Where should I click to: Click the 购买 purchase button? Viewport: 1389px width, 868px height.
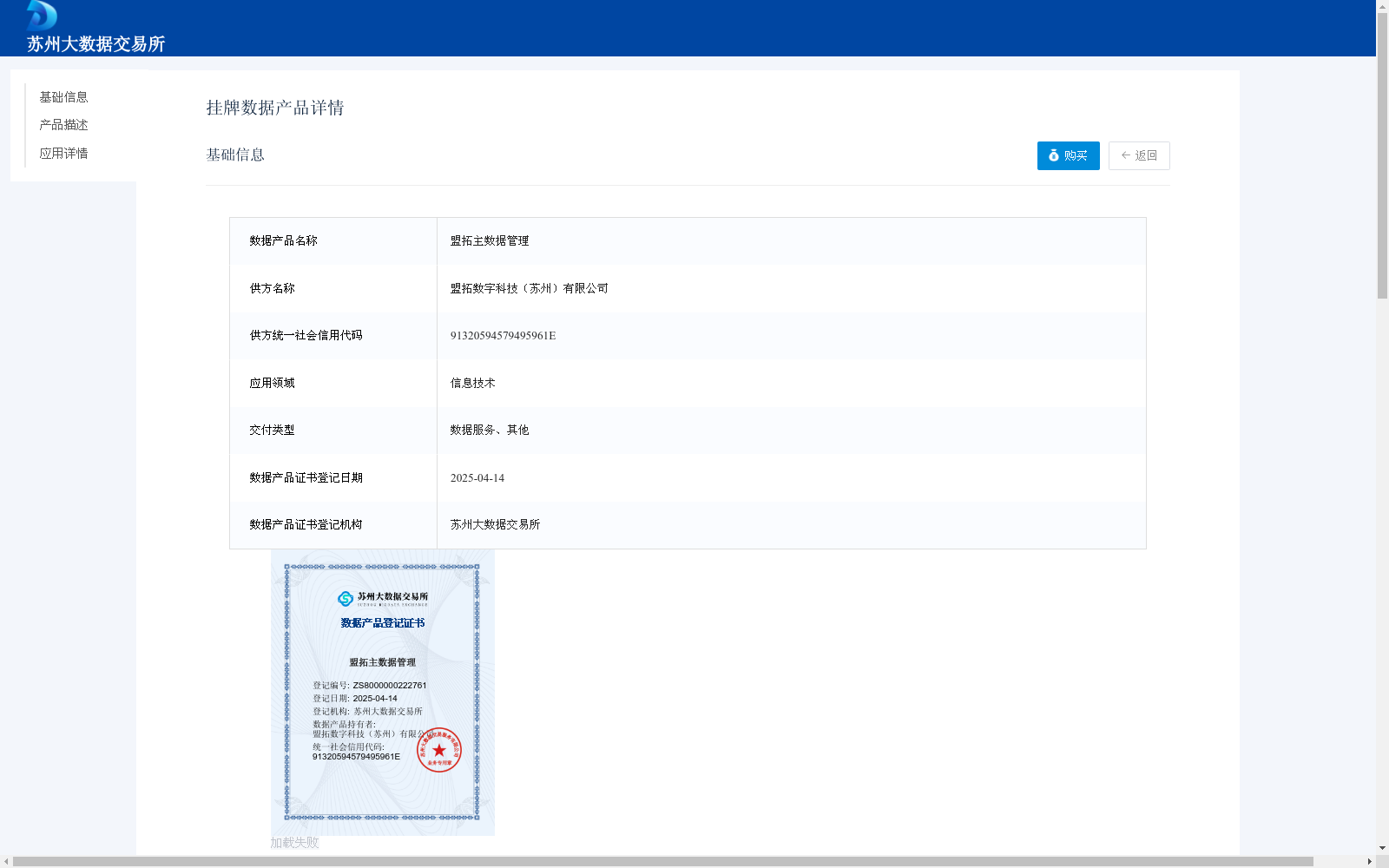click(1068, 155)
